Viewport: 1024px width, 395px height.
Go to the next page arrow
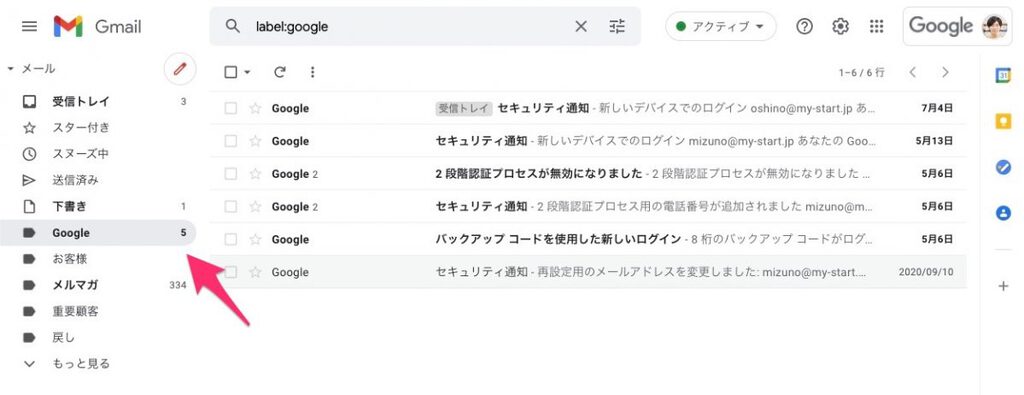[x=945, y=72]
